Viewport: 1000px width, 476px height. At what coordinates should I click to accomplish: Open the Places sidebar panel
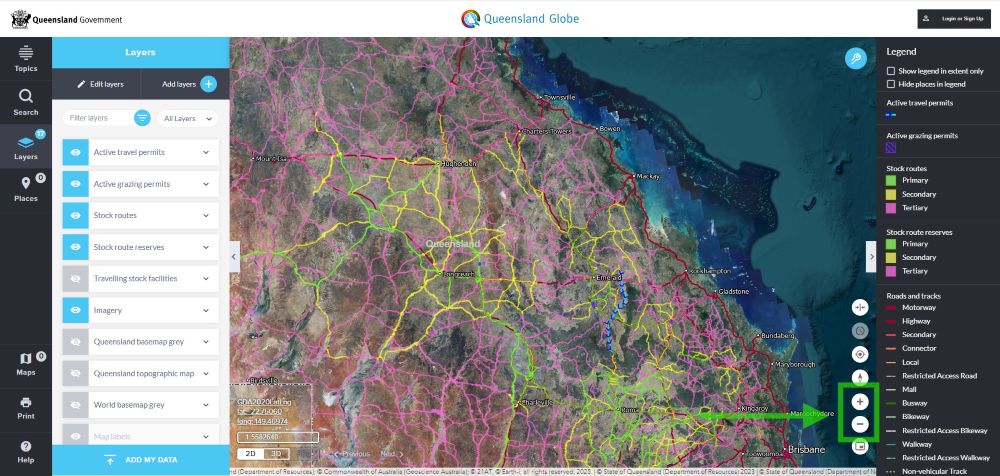[x=26, y=188]
